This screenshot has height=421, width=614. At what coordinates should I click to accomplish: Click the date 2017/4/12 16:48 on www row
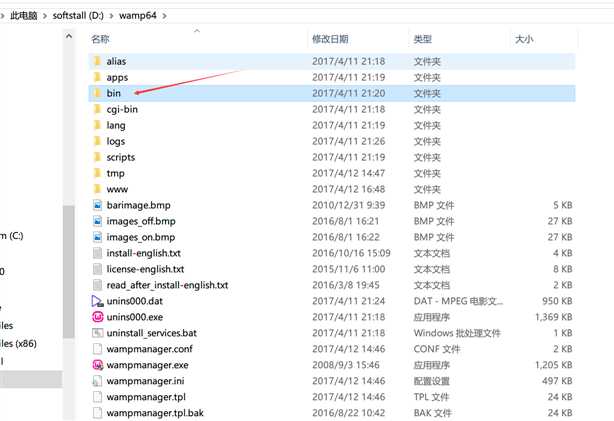point(349,189)
